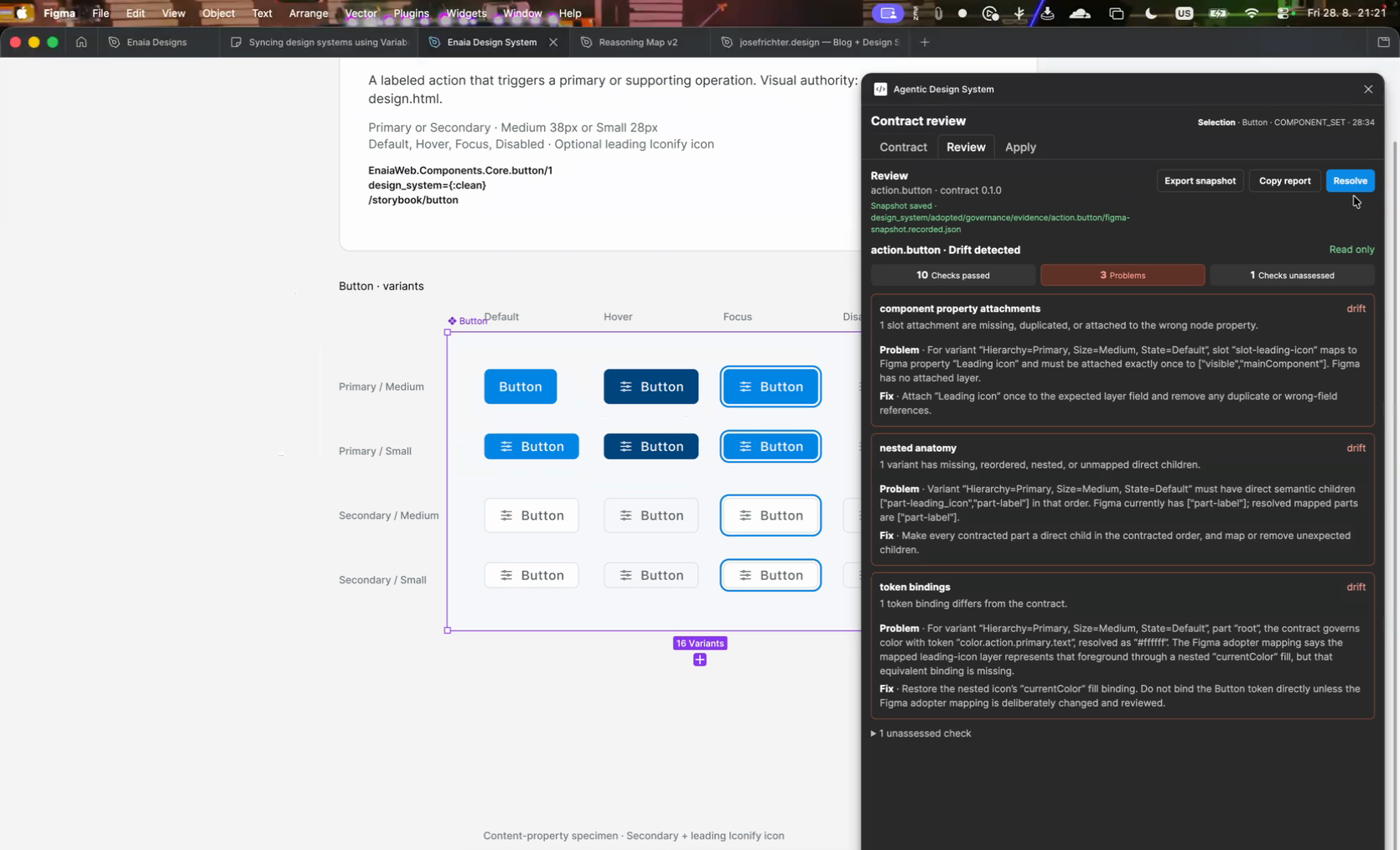1400x850 pixels.
Task: Select Primary Medium Hover button variant
Action: [651, 386]
